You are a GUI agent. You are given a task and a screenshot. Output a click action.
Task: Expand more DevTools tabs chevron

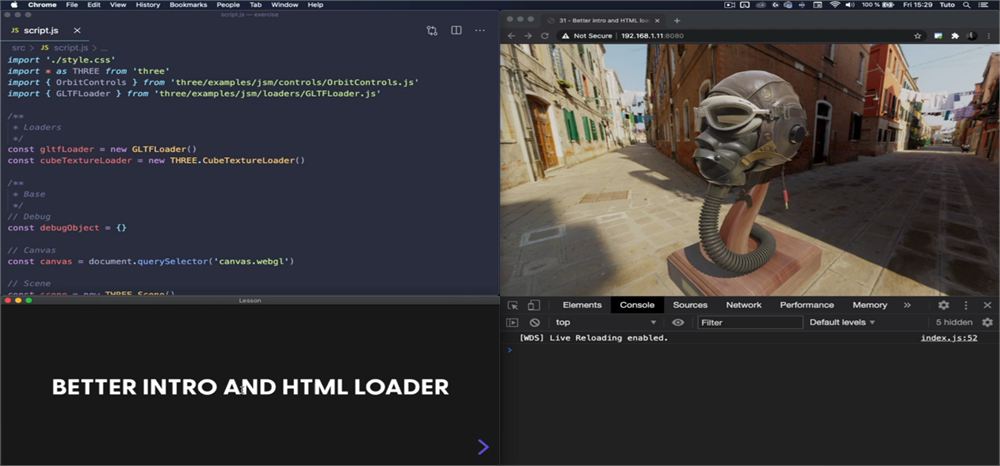907,305
